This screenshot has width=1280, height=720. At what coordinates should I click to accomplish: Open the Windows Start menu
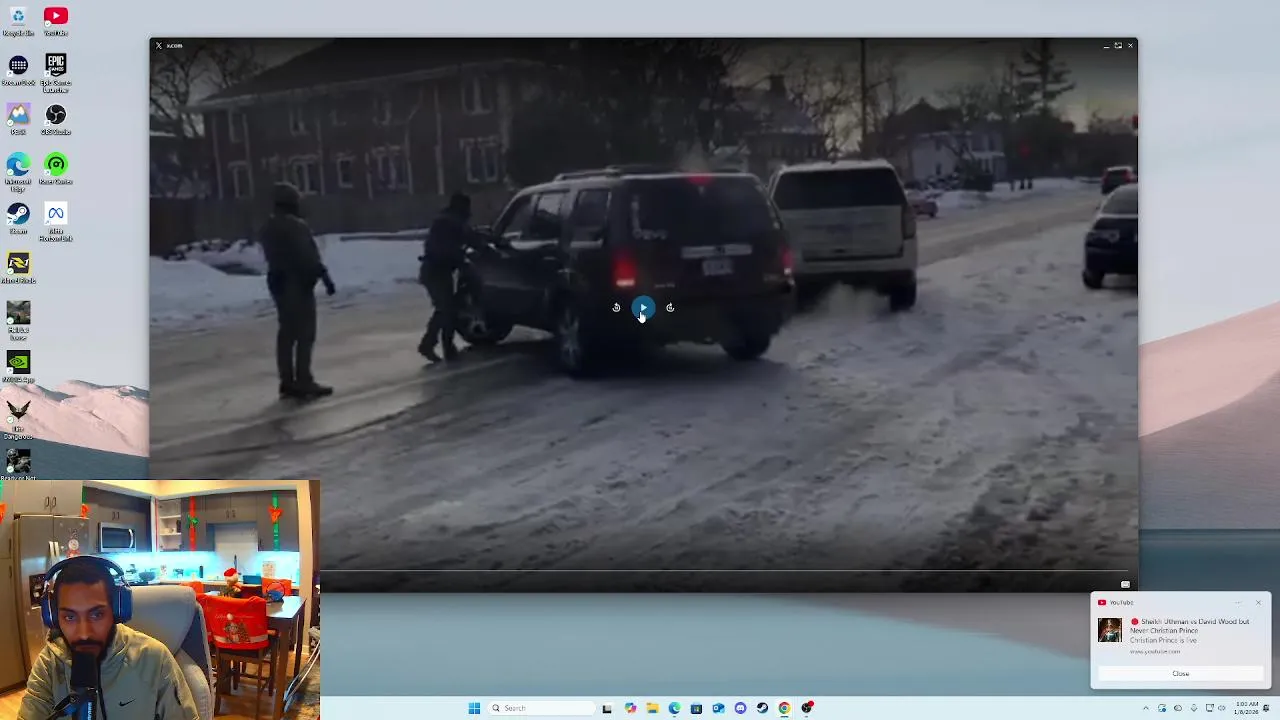tap(474, 708)
